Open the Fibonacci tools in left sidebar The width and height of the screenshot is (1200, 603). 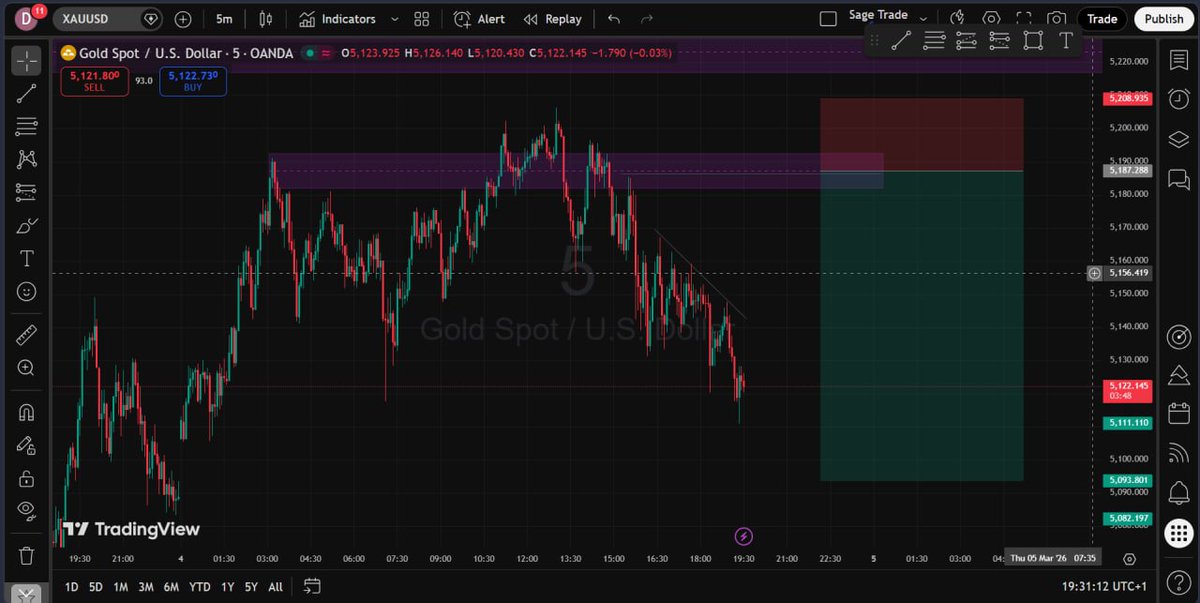tap(27, 126)
